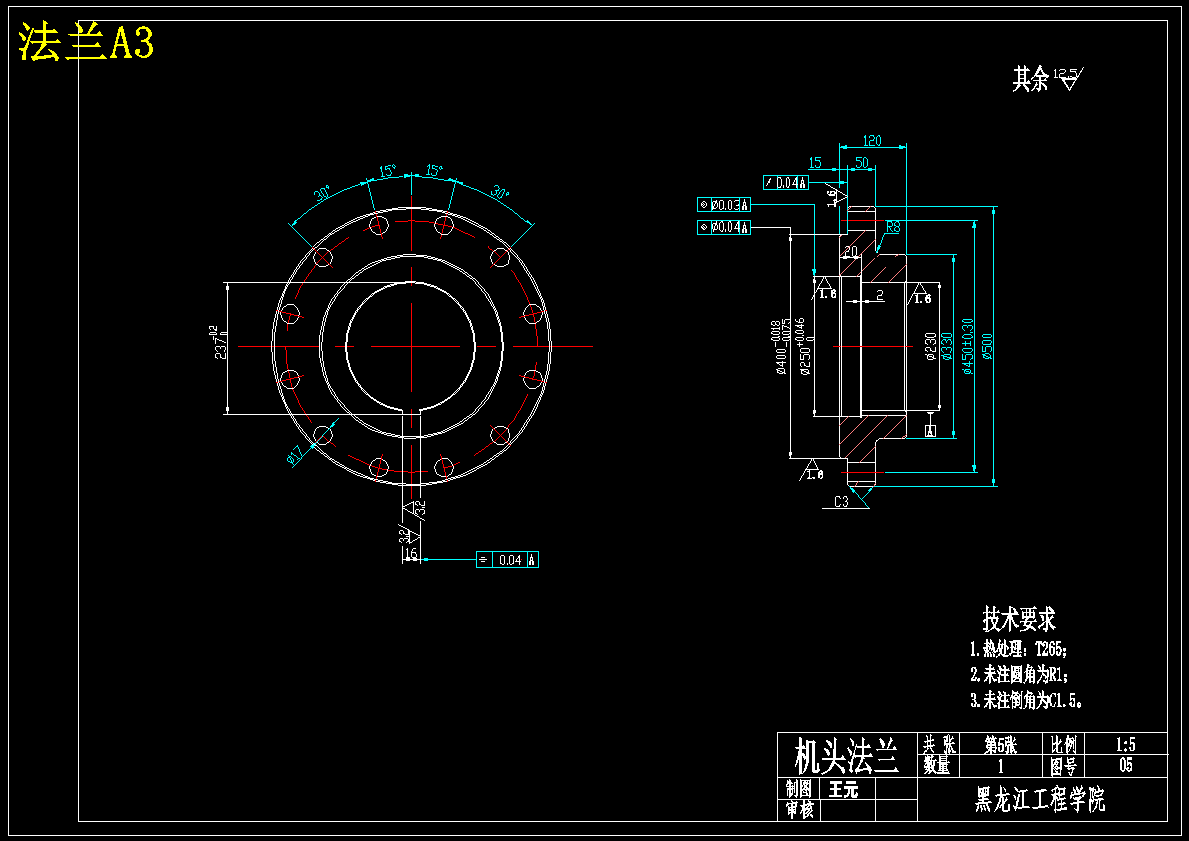Click the 机头法兰 part name in title block
The width and height of the screenshot is (1189, 841).
tap(847, 755)
